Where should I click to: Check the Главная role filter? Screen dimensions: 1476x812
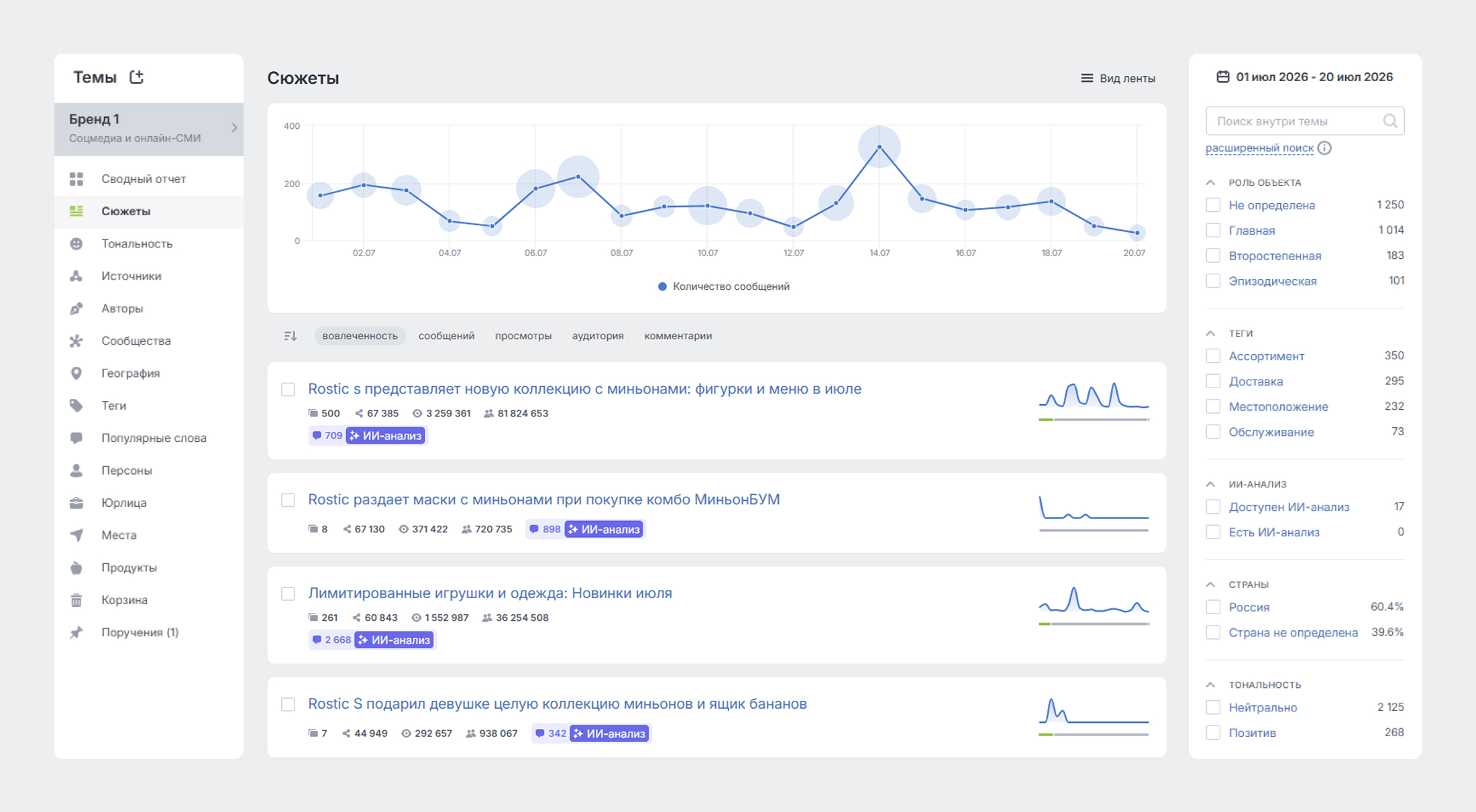pos(1213,231)
